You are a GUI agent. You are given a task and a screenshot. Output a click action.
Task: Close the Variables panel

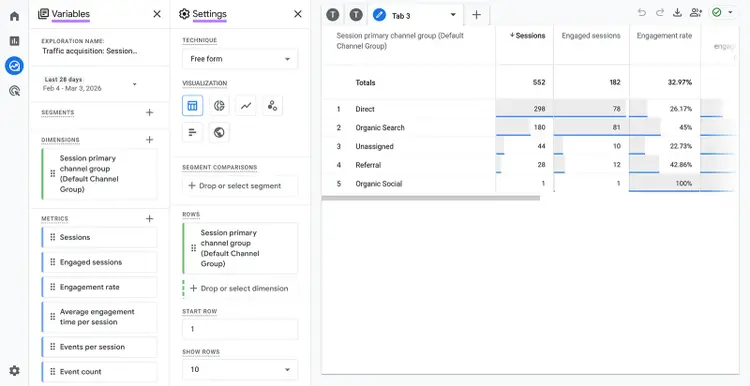coord(157,14)
